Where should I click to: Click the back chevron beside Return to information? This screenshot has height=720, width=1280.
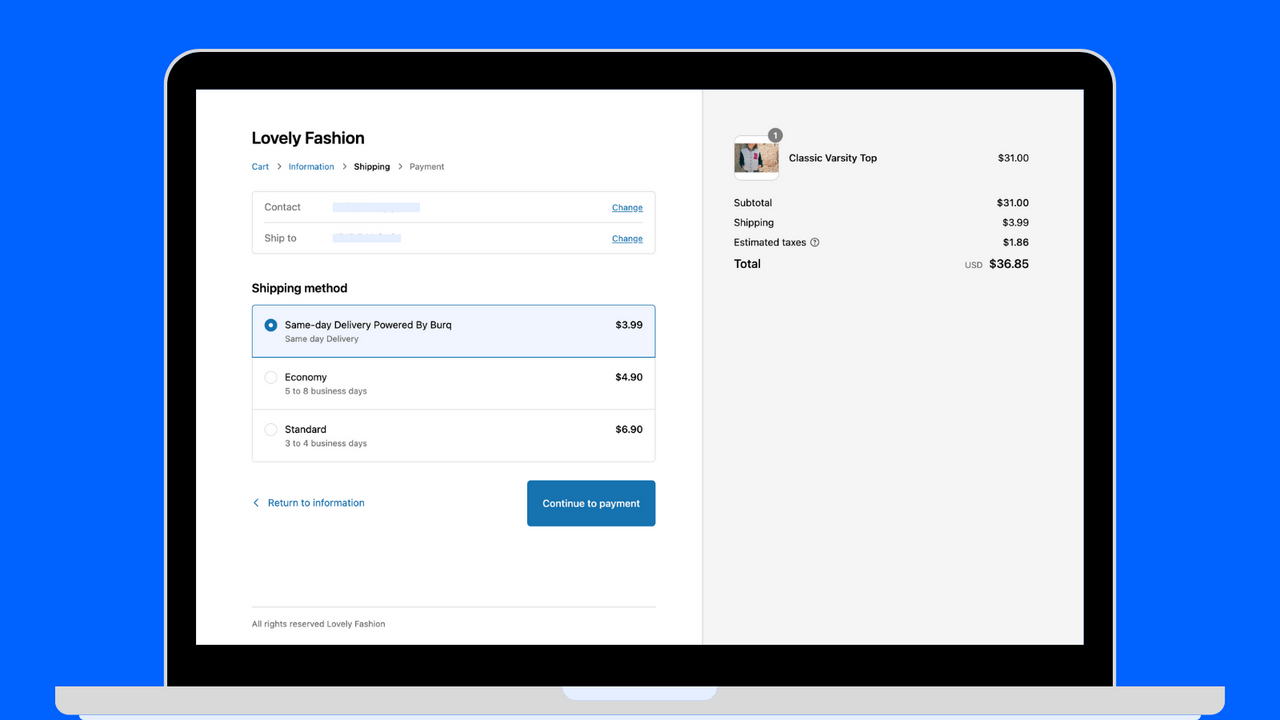click(x=256, y=503)
